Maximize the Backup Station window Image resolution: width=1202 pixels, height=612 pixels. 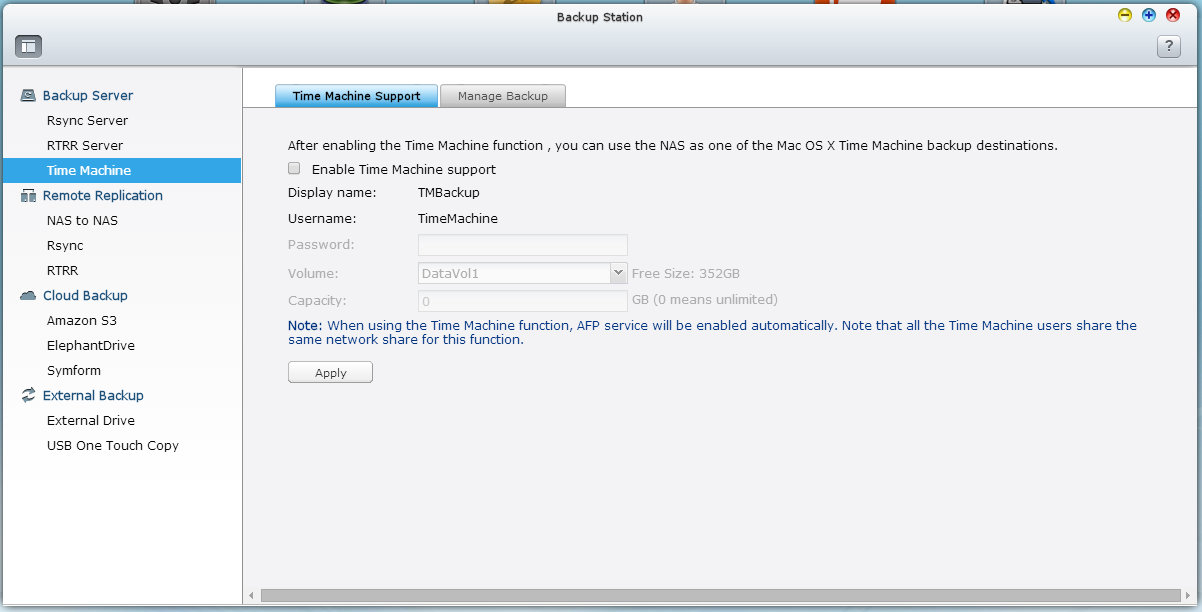click(x=1149, y=15)
